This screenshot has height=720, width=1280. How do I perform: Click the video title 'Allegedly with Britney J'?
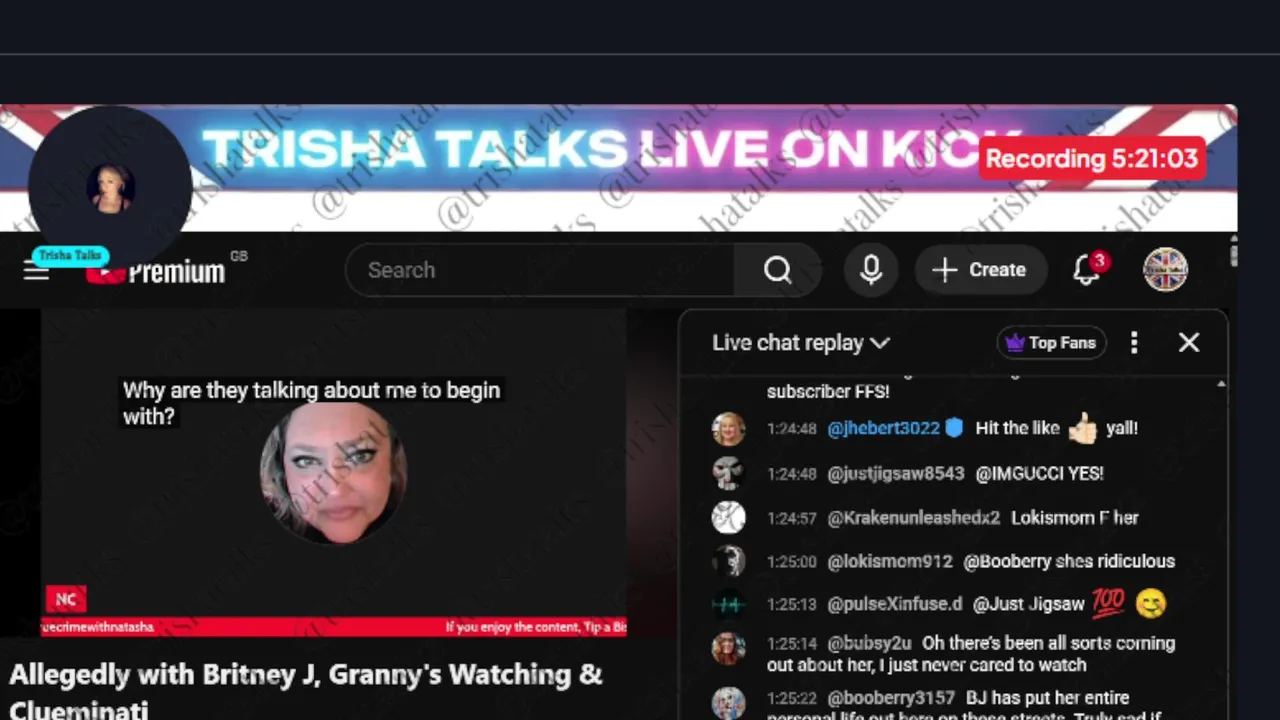306,690
